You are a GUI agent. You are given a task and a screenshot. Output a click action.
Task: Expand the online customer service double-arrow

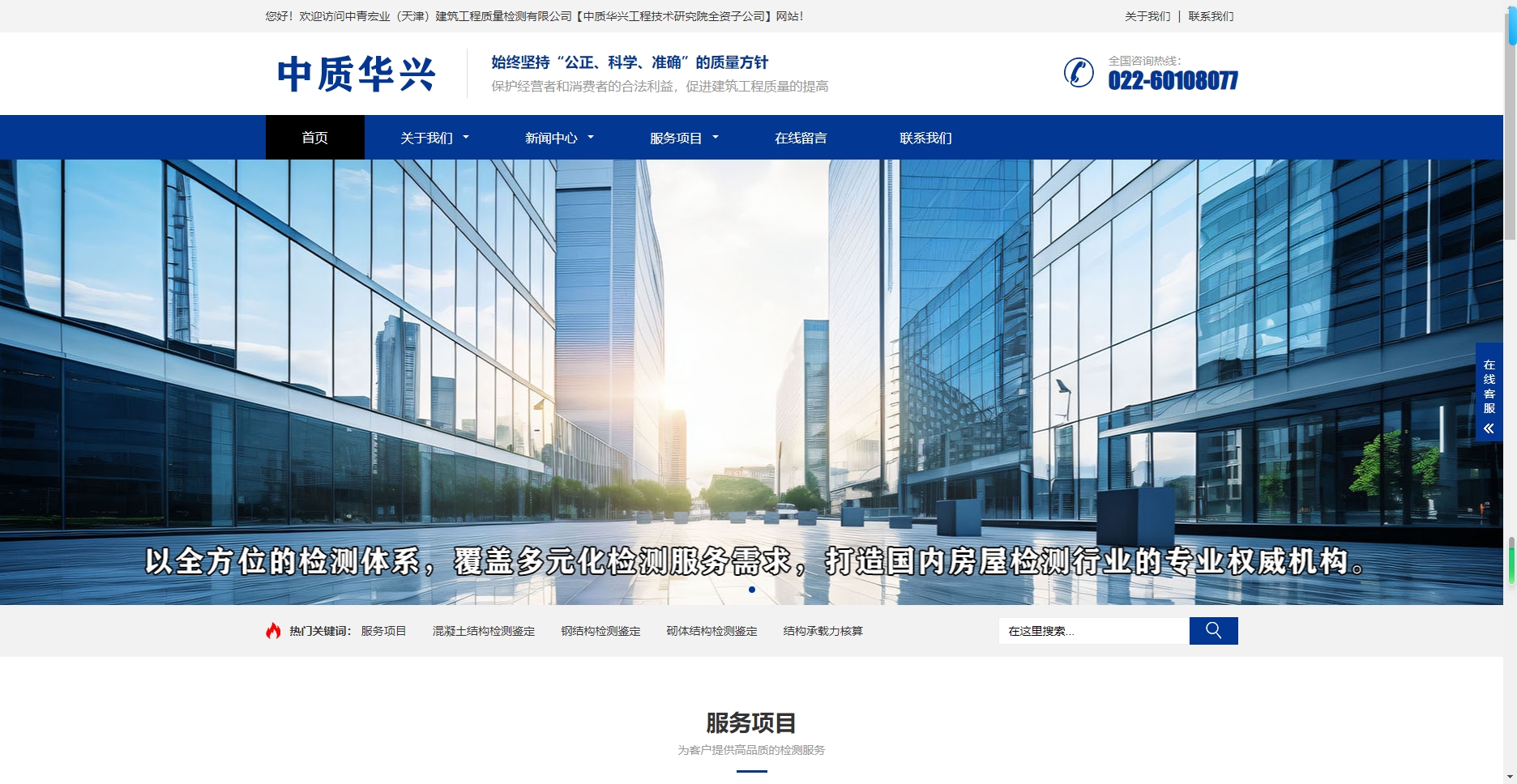1489,428
